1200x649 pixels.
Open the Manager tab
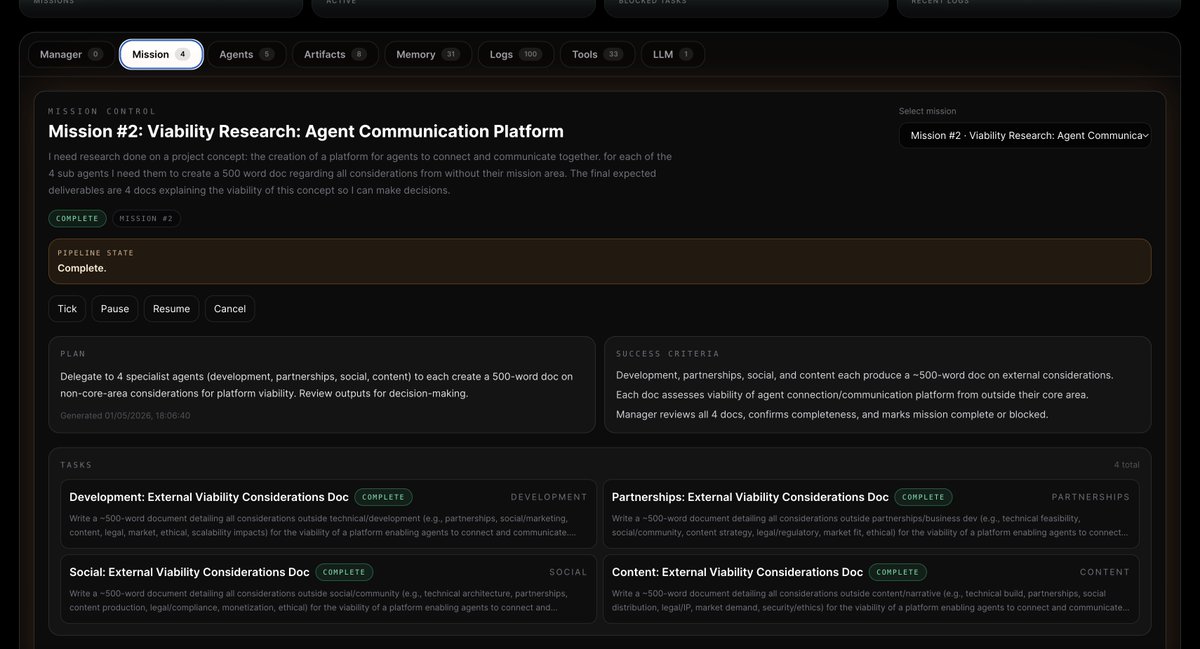pyautogui.click(x=71, y=54)
